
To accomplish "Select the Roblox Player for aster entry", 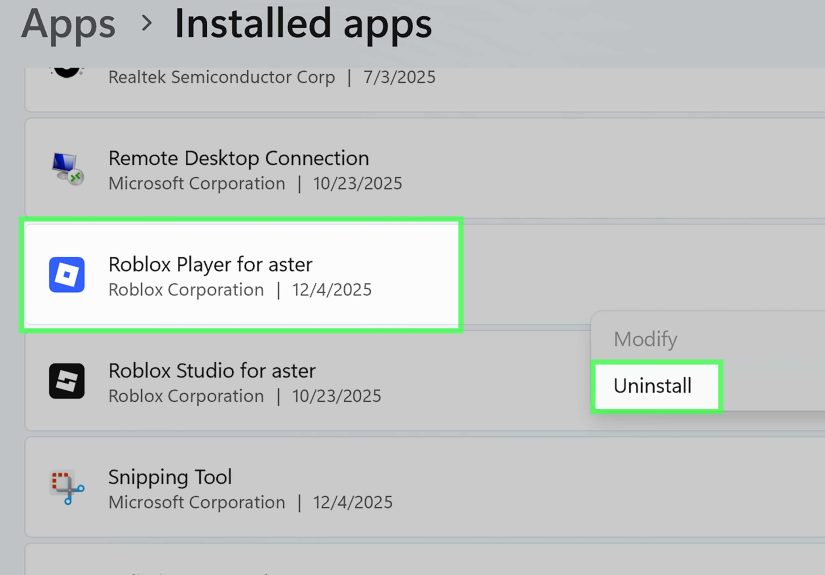I will (x=425, y=274).
